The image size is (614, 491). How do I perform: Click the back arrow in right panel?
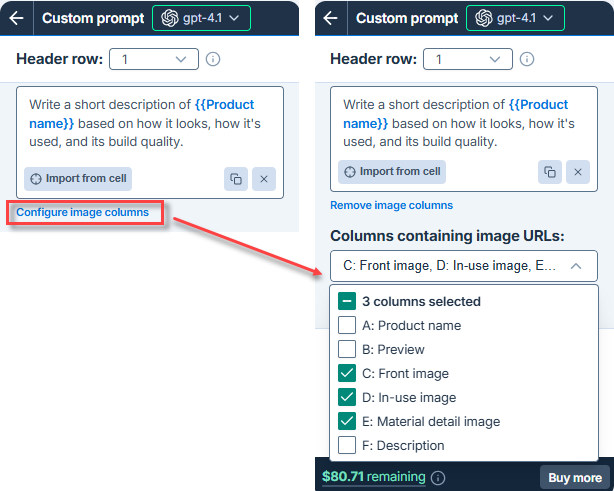pos(330,18)
